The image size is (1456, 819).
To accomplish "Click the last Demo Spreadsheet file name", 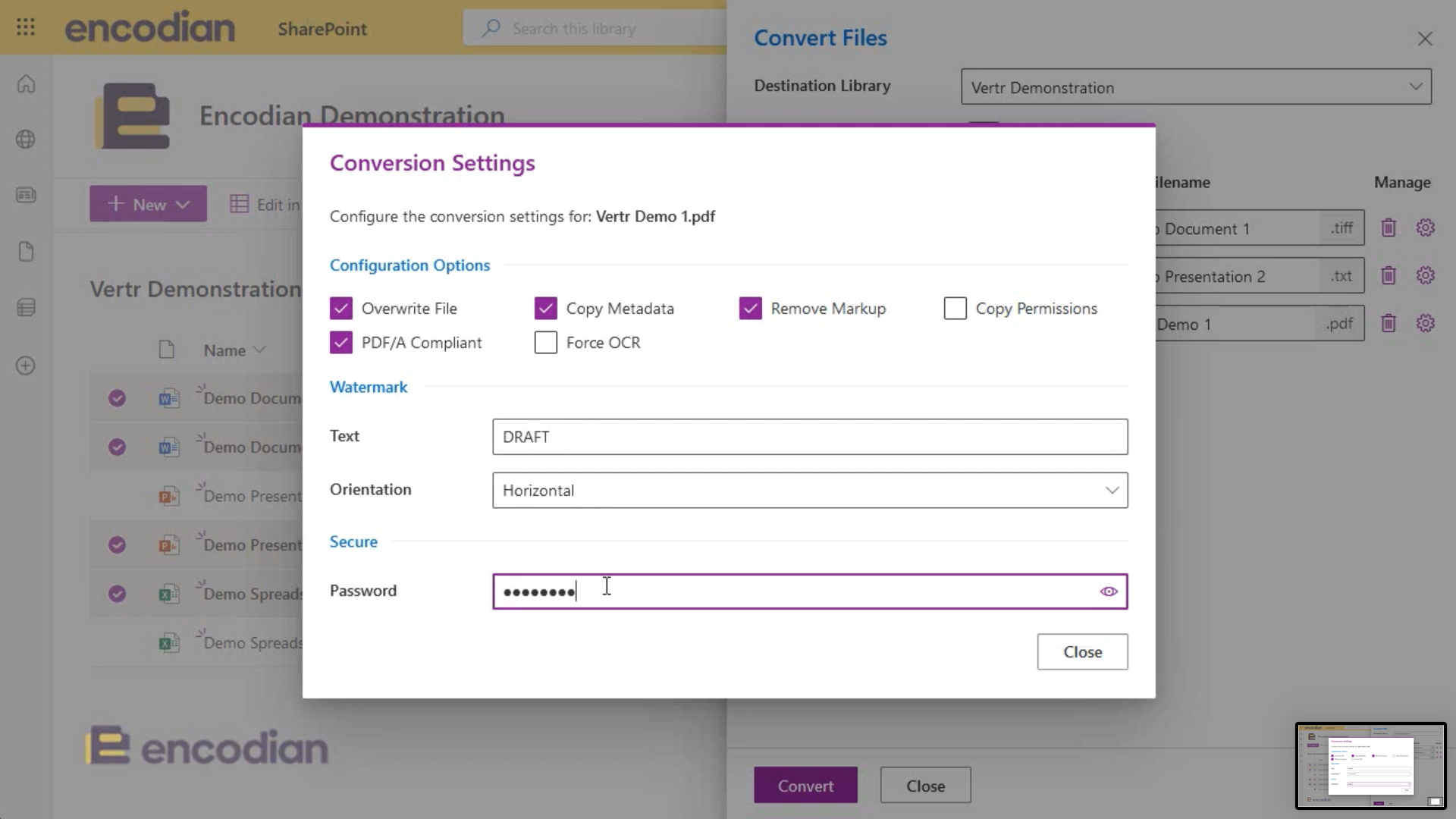I will tap(253, 643).
